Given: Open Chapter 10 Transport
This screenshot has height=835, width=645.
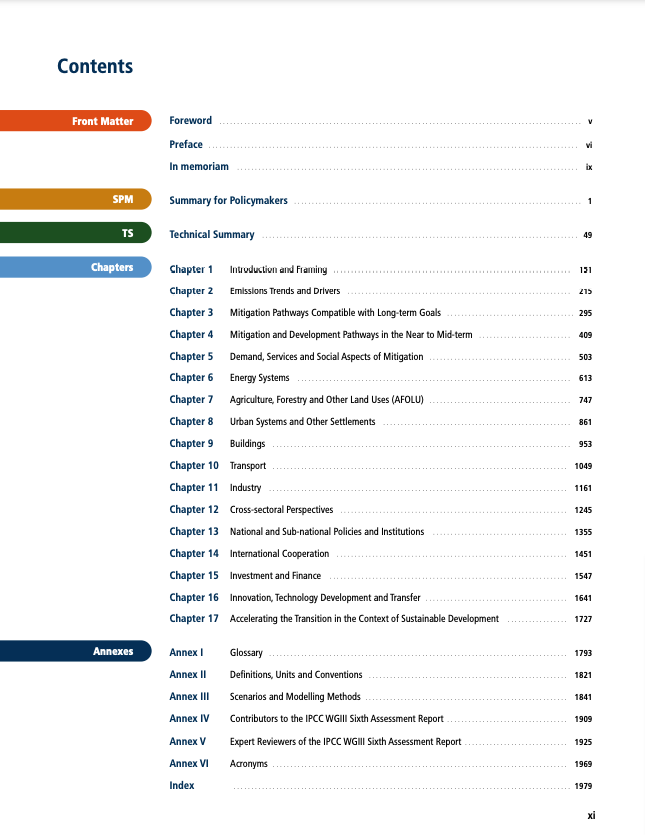Looking at the screenshot, I should point(248,466).
